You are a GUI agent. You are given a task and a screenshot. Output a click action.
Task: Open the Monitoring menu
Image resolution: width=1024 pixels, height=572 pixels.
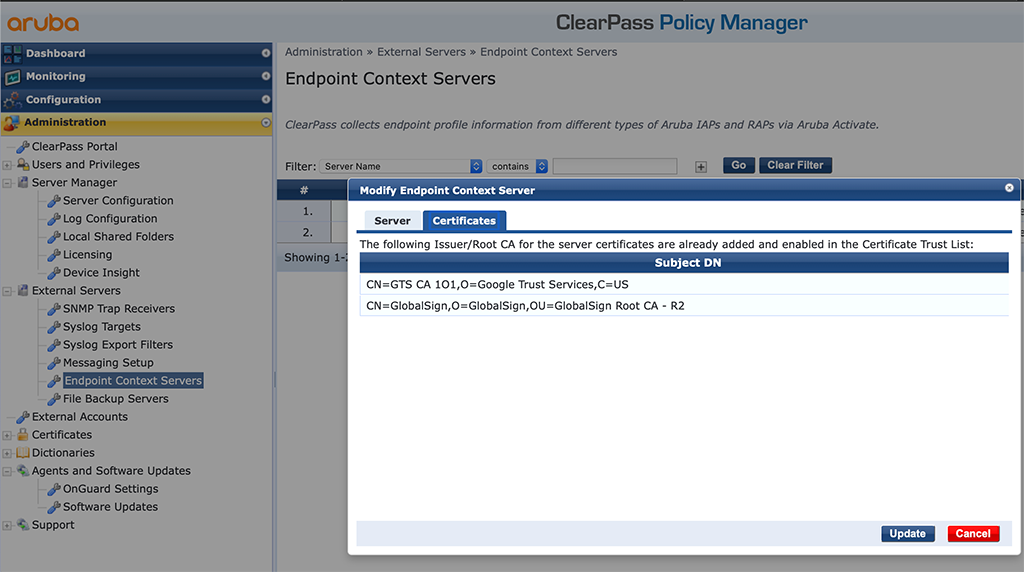136,76
